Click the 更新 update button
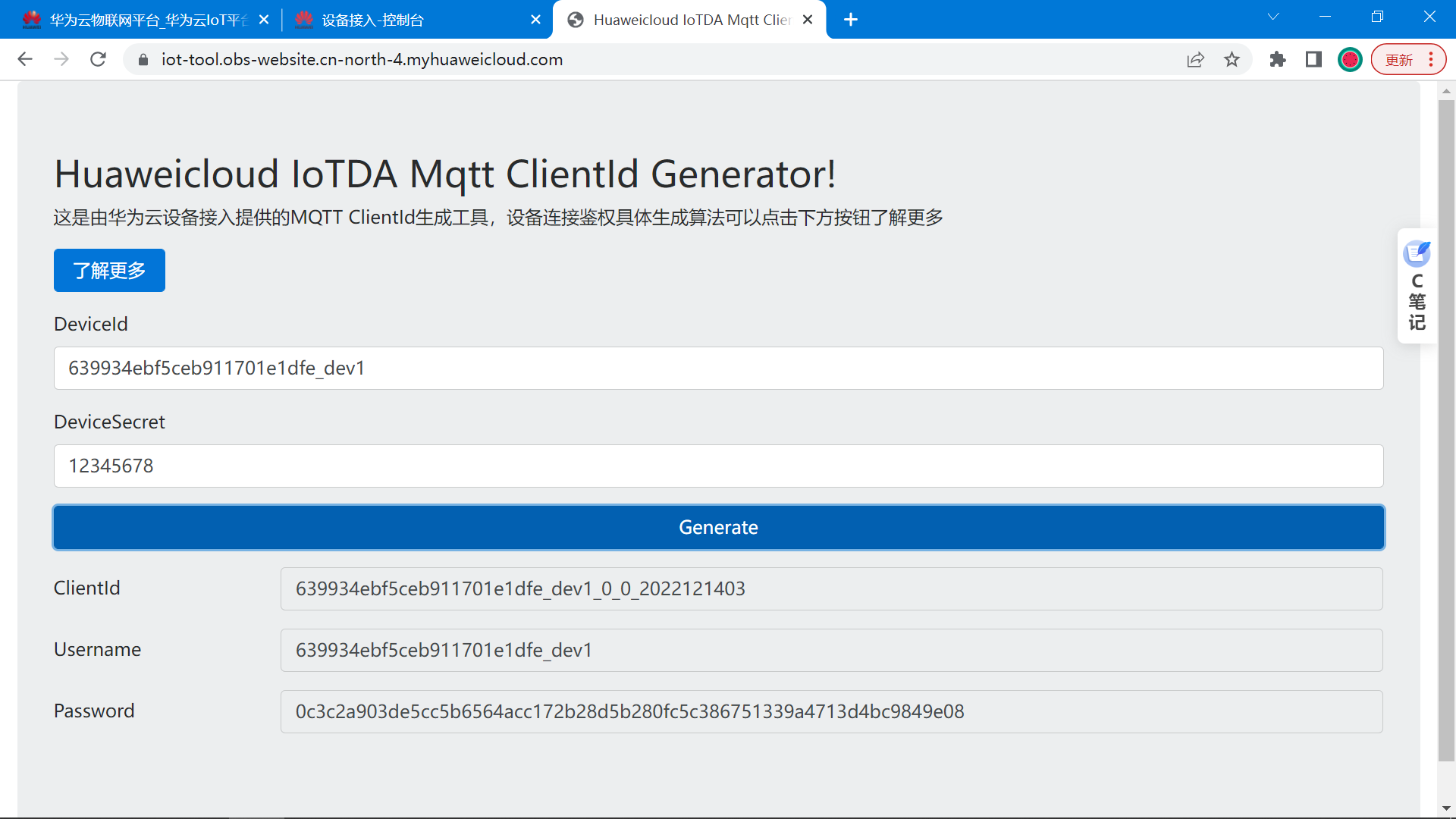Viewport: 1456px width, 819px height. 1398,59
